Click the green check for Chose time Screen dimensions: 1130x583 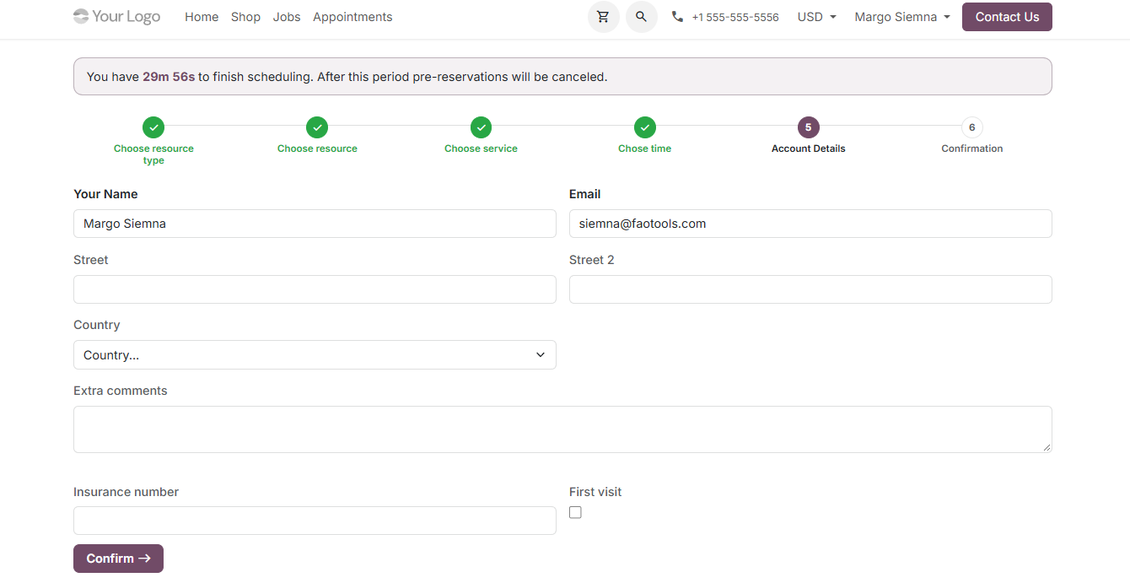(644, 128)
